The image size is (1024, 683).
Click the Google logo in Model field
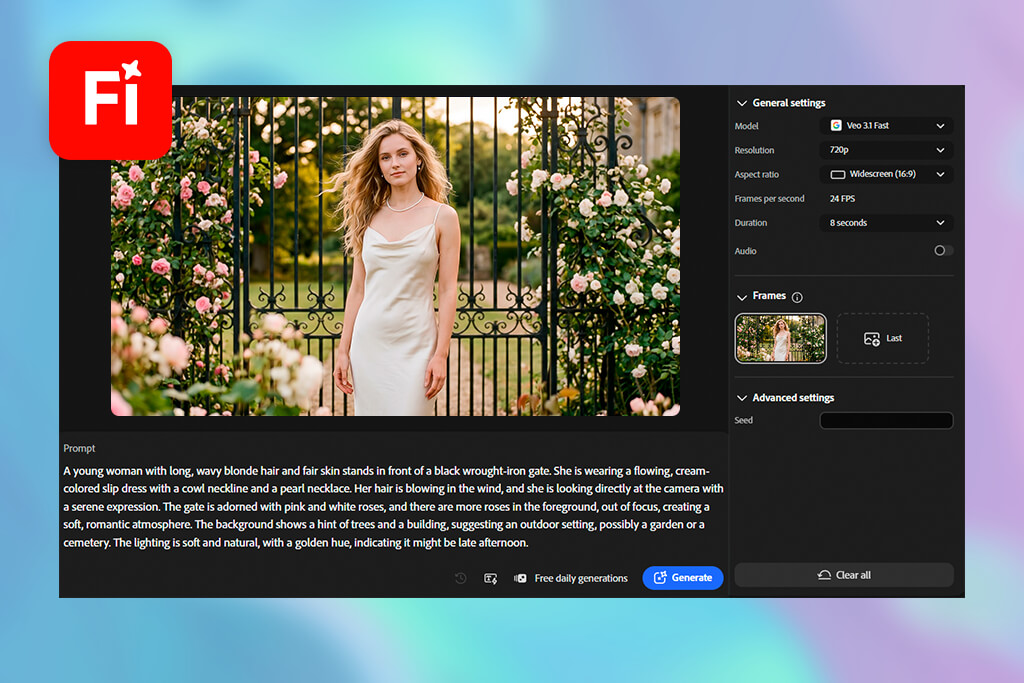point(836,125)
